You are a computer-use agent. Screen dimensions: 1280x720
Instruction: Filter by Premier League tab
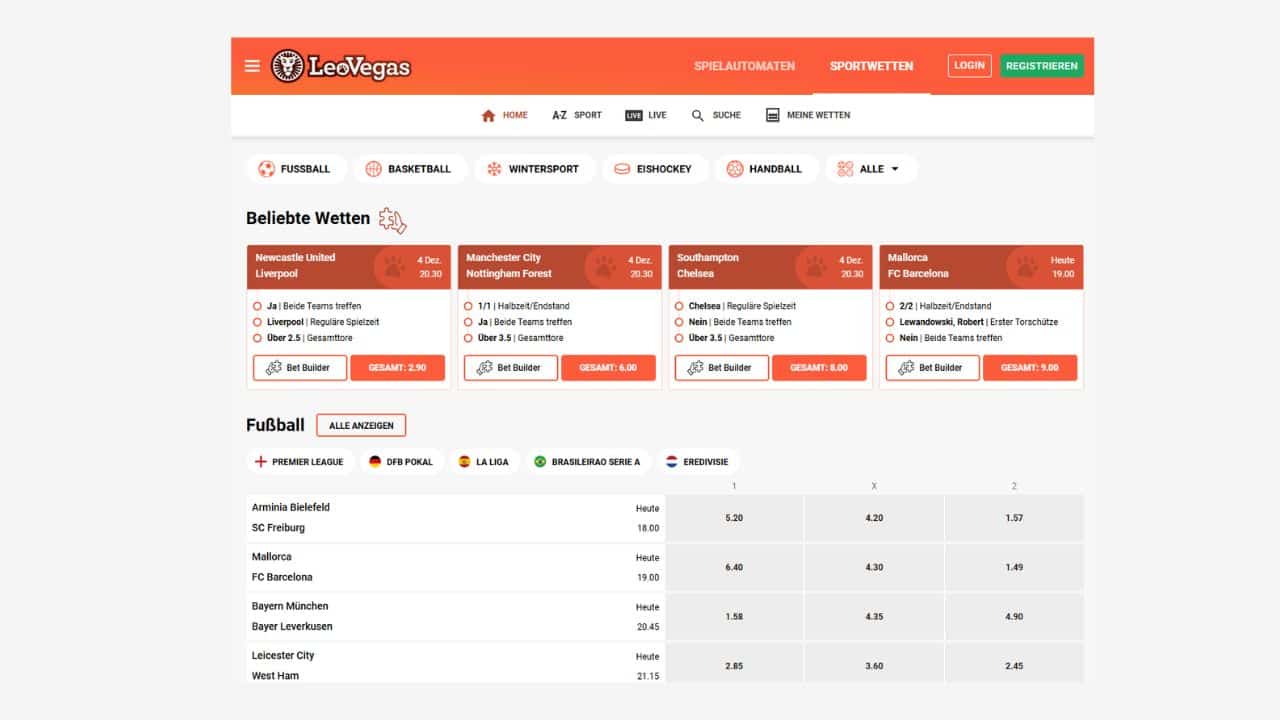coord(300,462)
